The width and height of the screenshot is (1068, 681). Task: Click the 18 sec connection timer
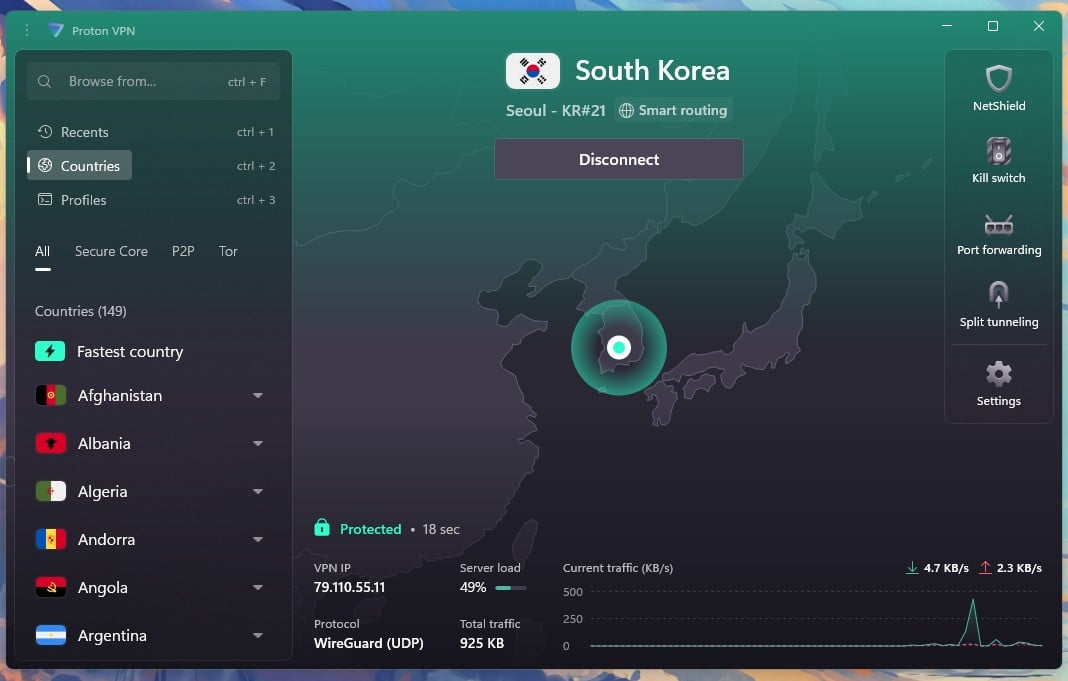point(441,529)
